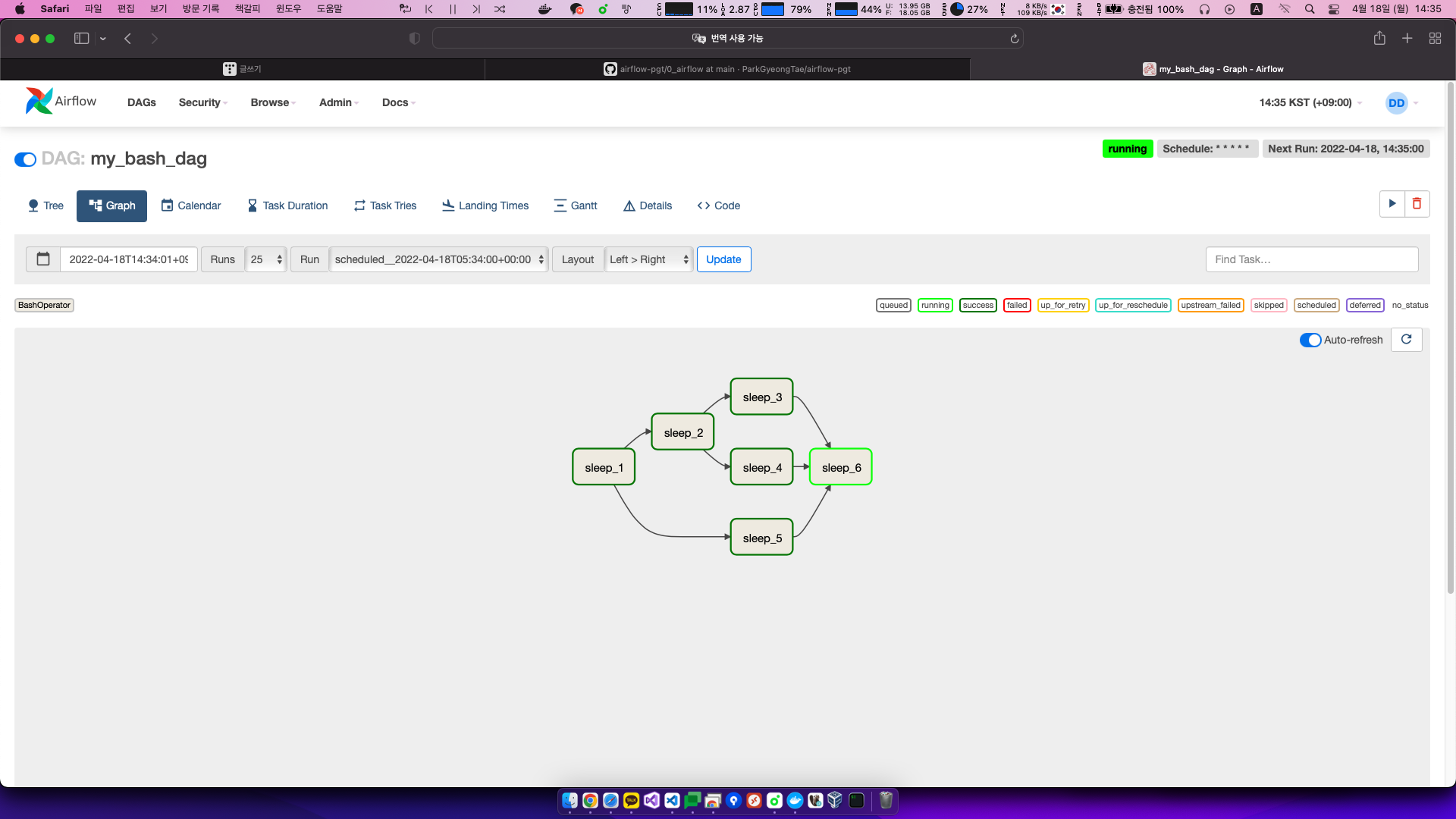This screenshot has width=1456, height=819.
Task: Reload page with Safari reload icon
Action: 1014,39
